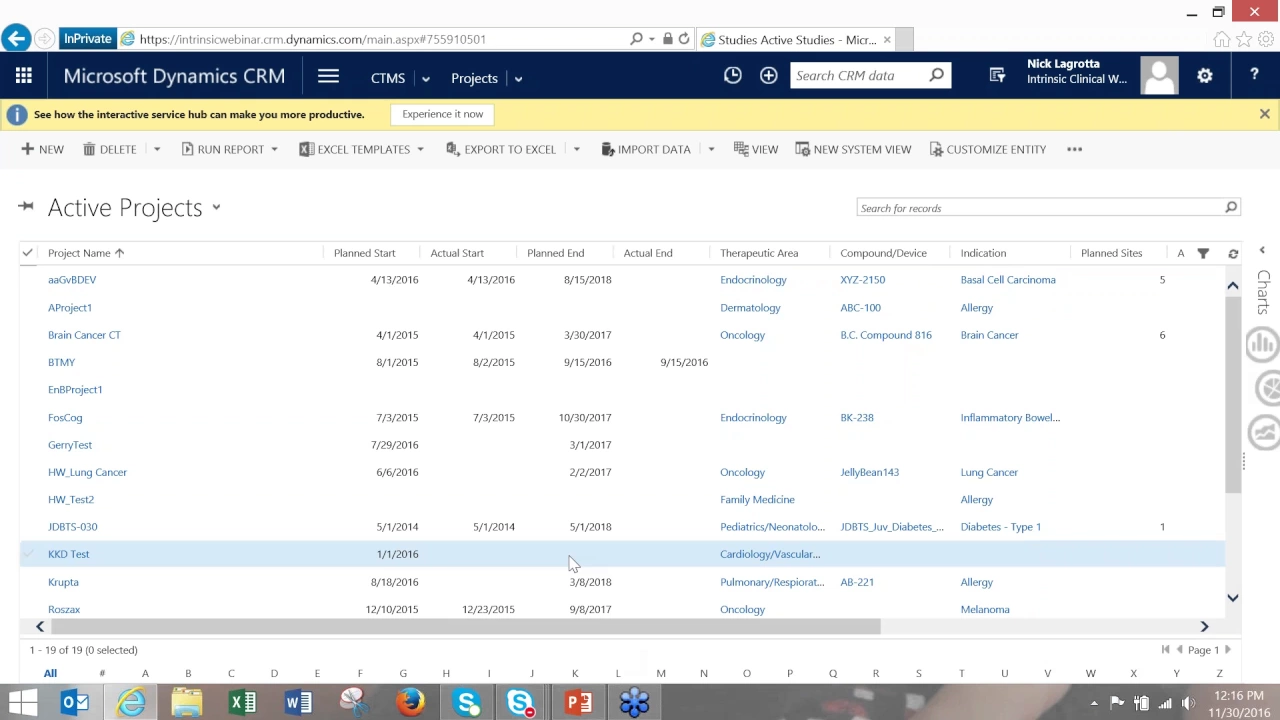Image resolution: width=1280 pixels, height=720 pixels.
Task: Click the browser back button
Action: click(x=16, y=39)
